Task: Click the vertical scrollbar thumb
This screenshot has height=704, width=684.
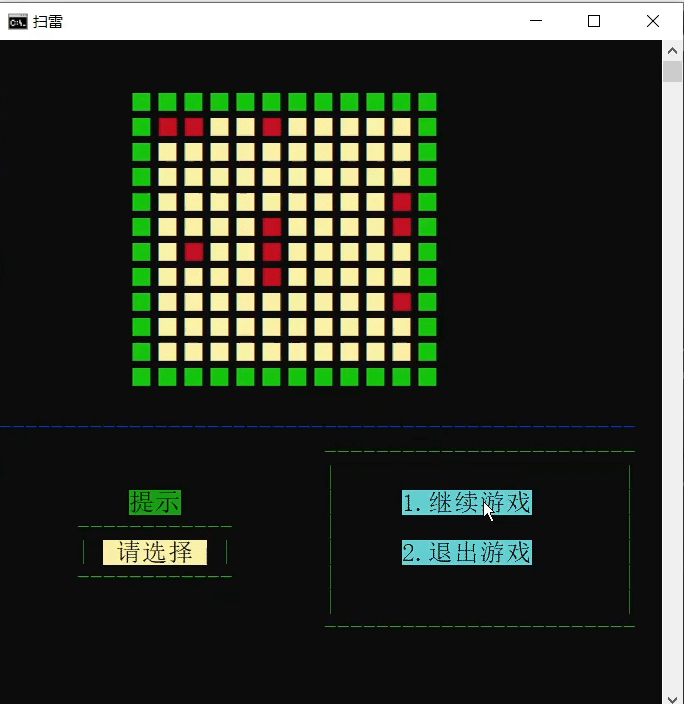Action: pyautogui.click(x=672, y=72)
